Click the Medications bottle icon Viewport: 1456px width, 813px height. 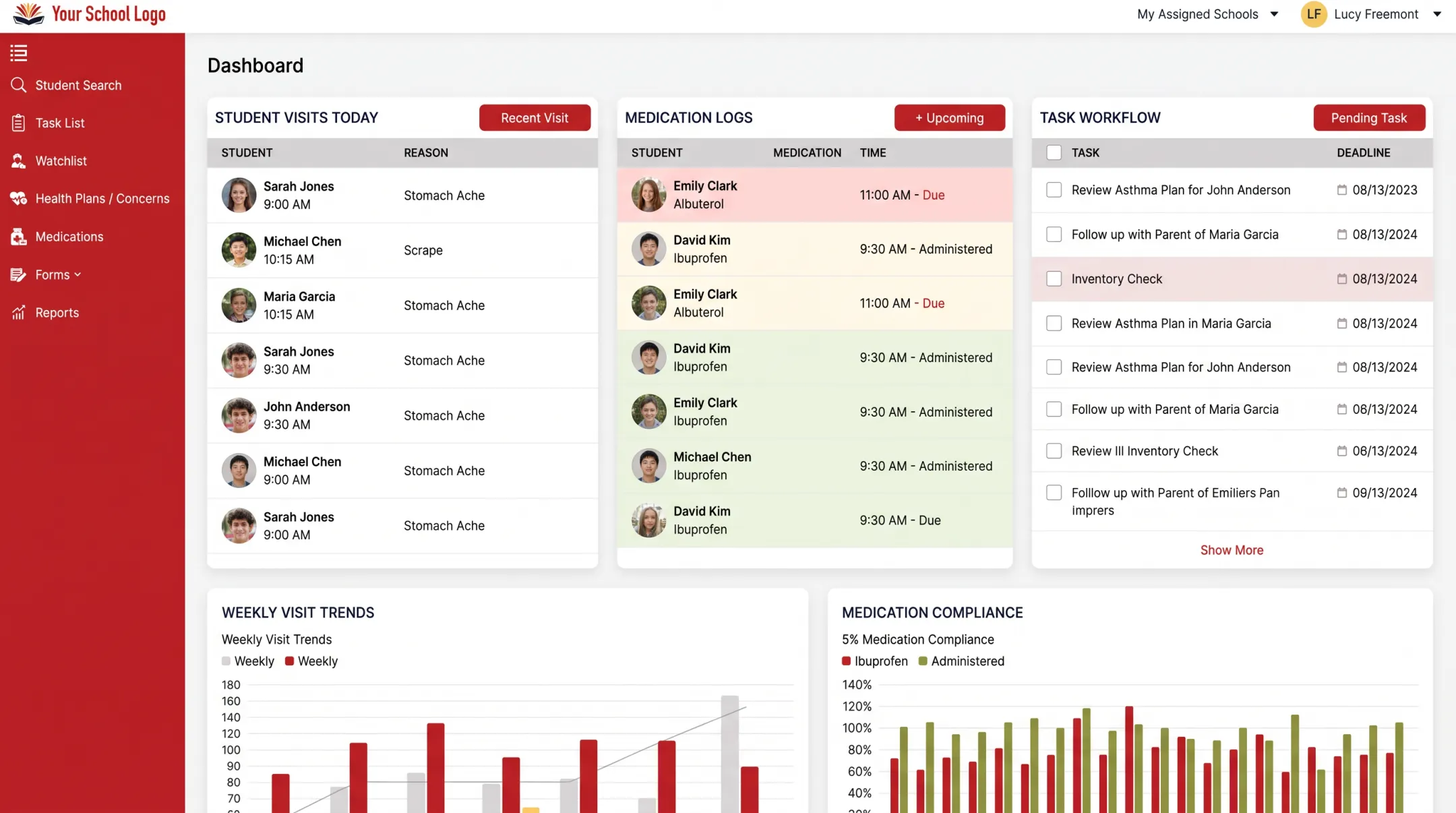tap(18, 237)
